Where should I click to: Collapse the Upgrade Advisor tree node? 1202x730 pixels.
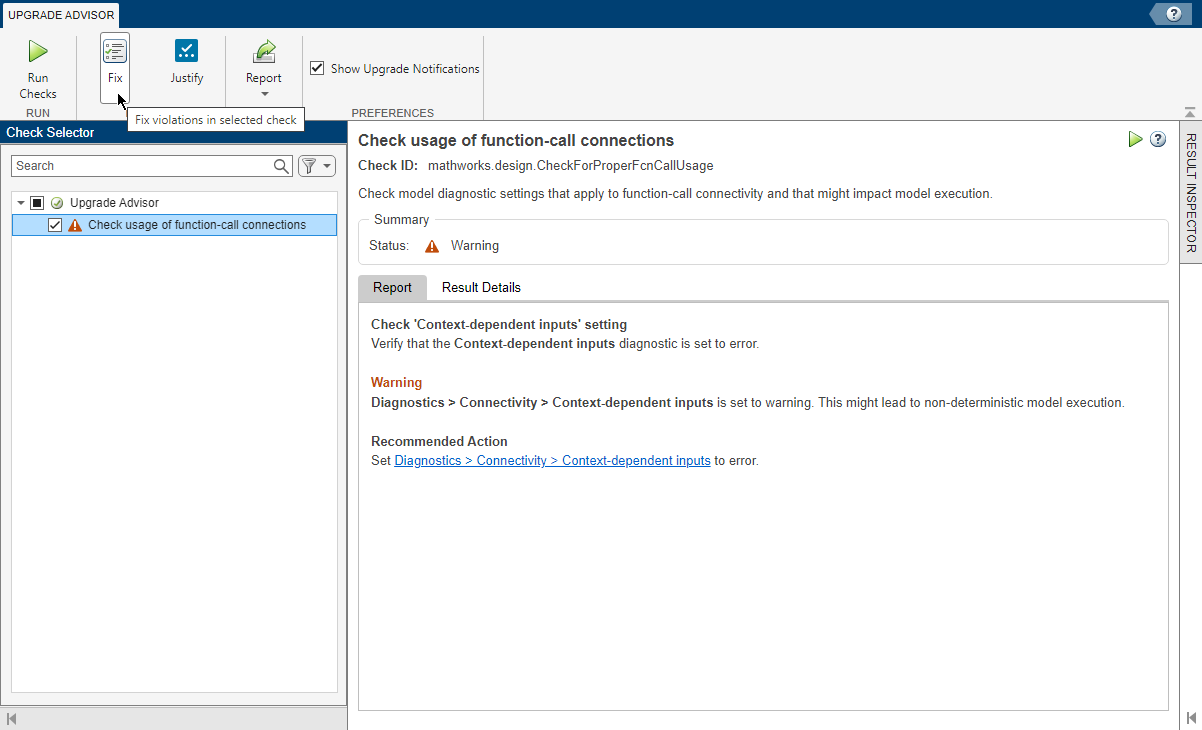pos(22,202)
